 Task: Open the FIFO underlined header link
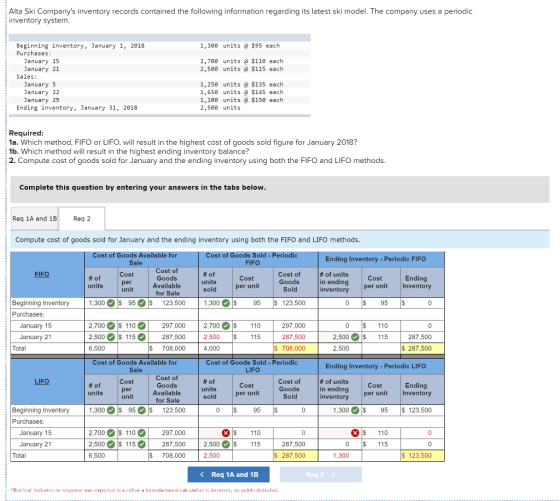tap(42, 274)
